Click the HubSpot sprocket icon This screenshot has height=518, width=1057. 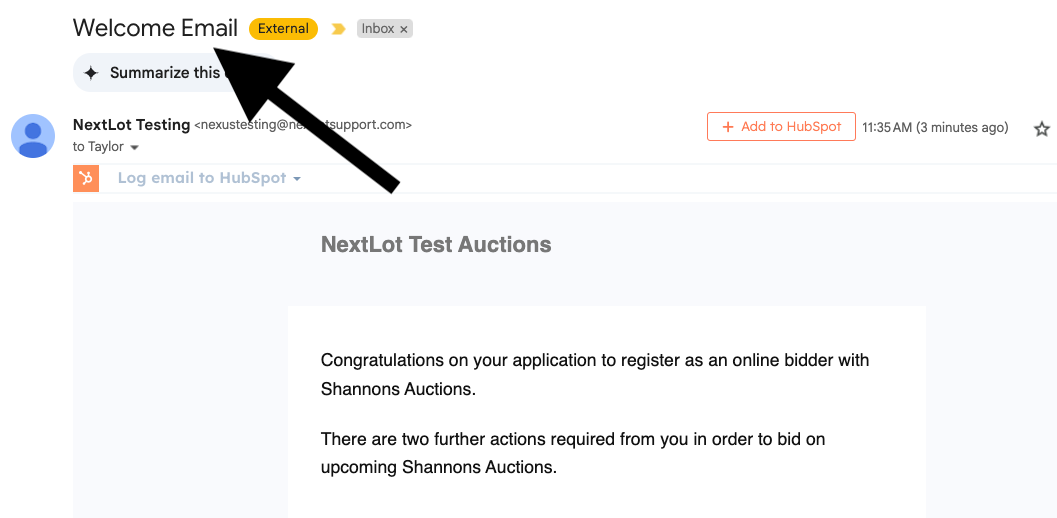point(86,178)
